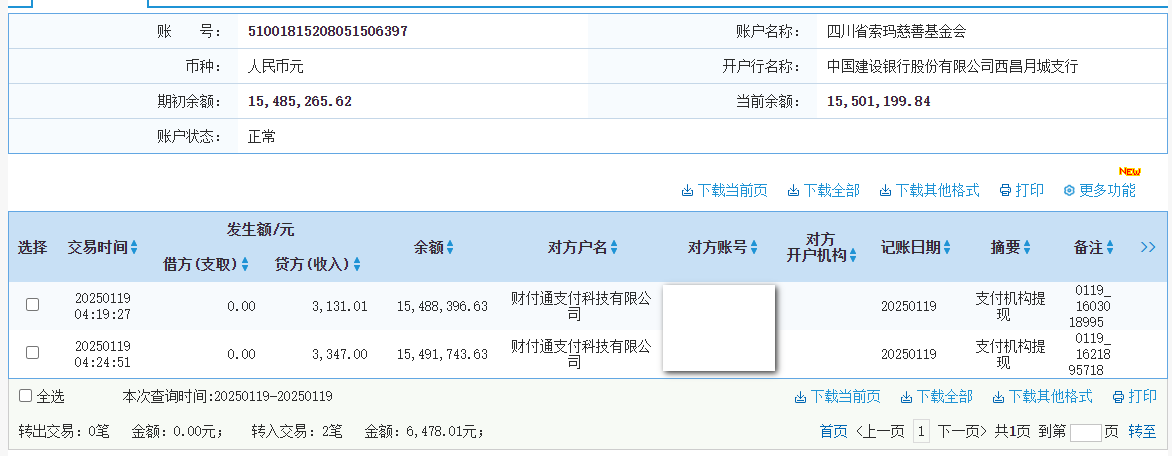
Task: Sort by 对方账号 counterparty account
Action: (753, 247)
